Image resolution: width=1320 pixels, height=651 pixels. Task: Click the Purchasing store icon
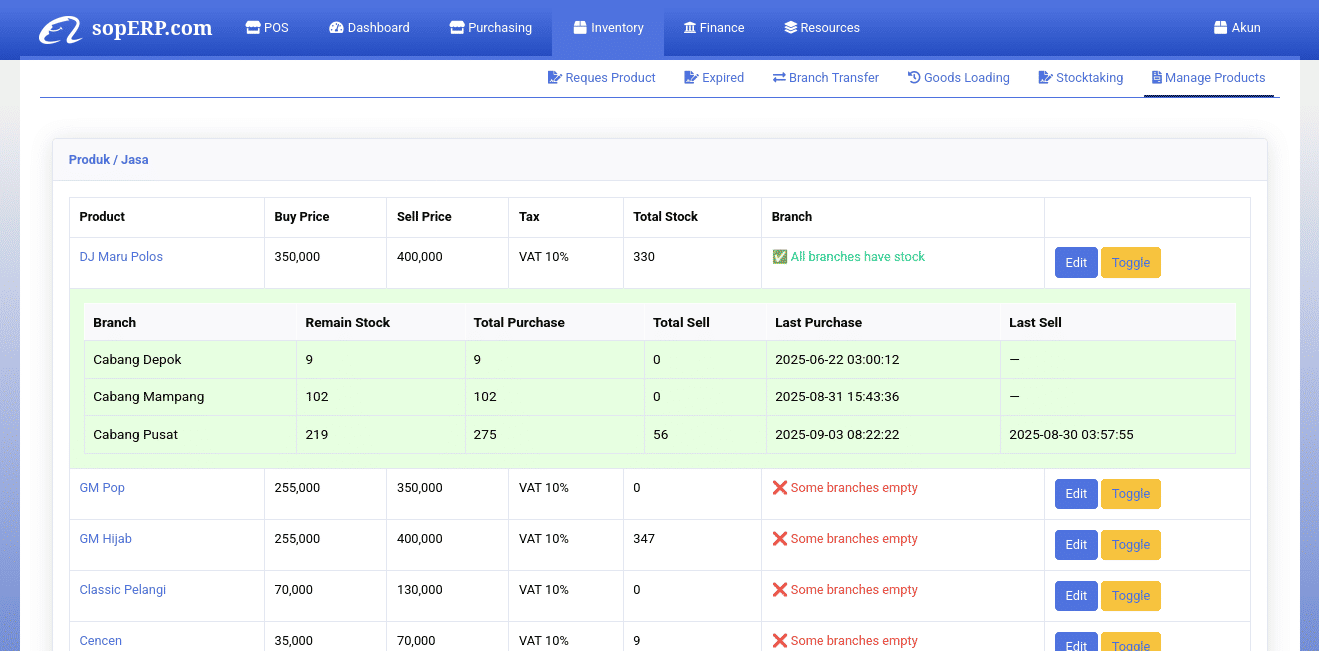[x=457, y=28]
